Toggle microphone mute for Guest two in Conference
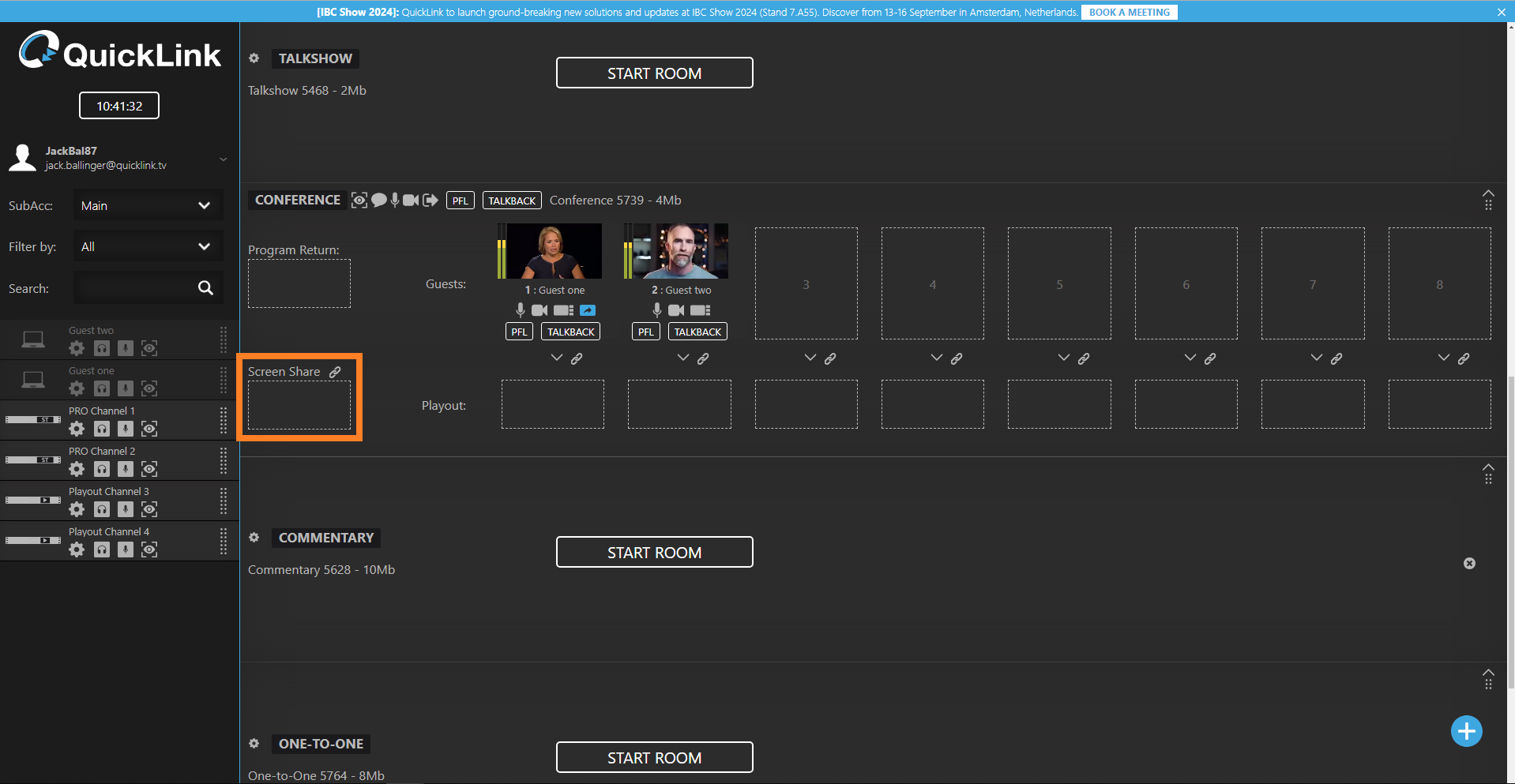Screen dimensions: 1515x784 click(656, 310)
